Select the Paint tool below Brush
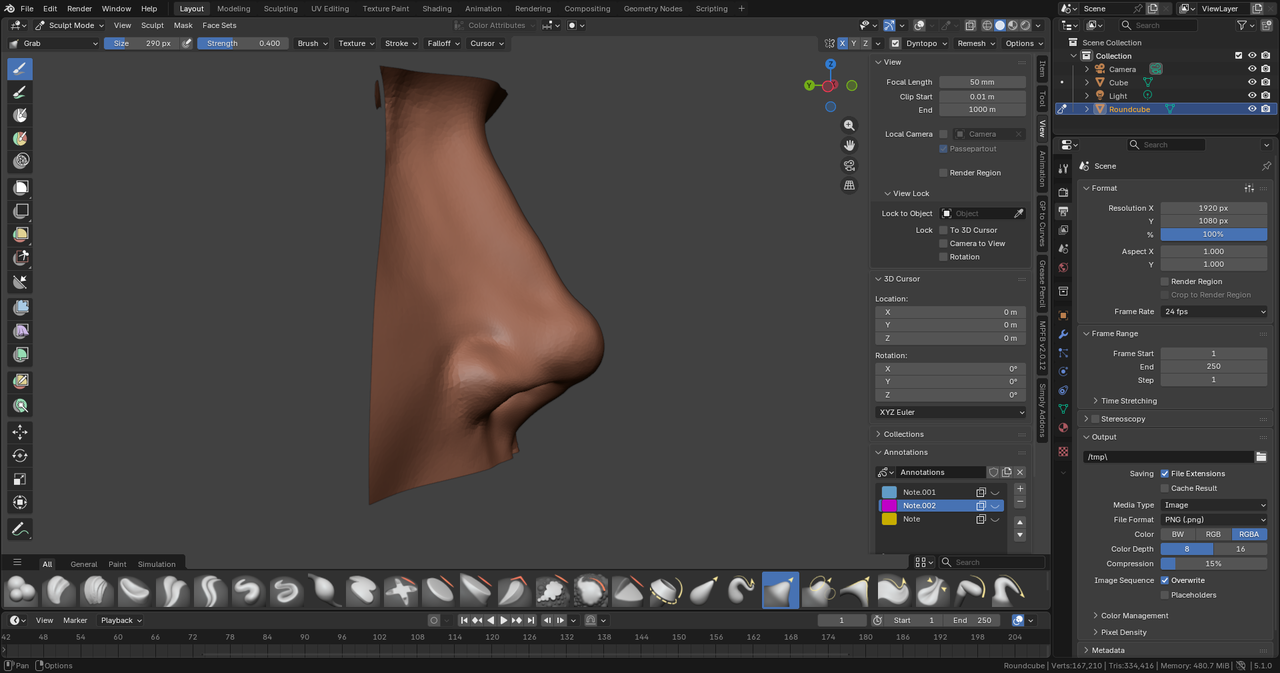 (x=20, y=92)
